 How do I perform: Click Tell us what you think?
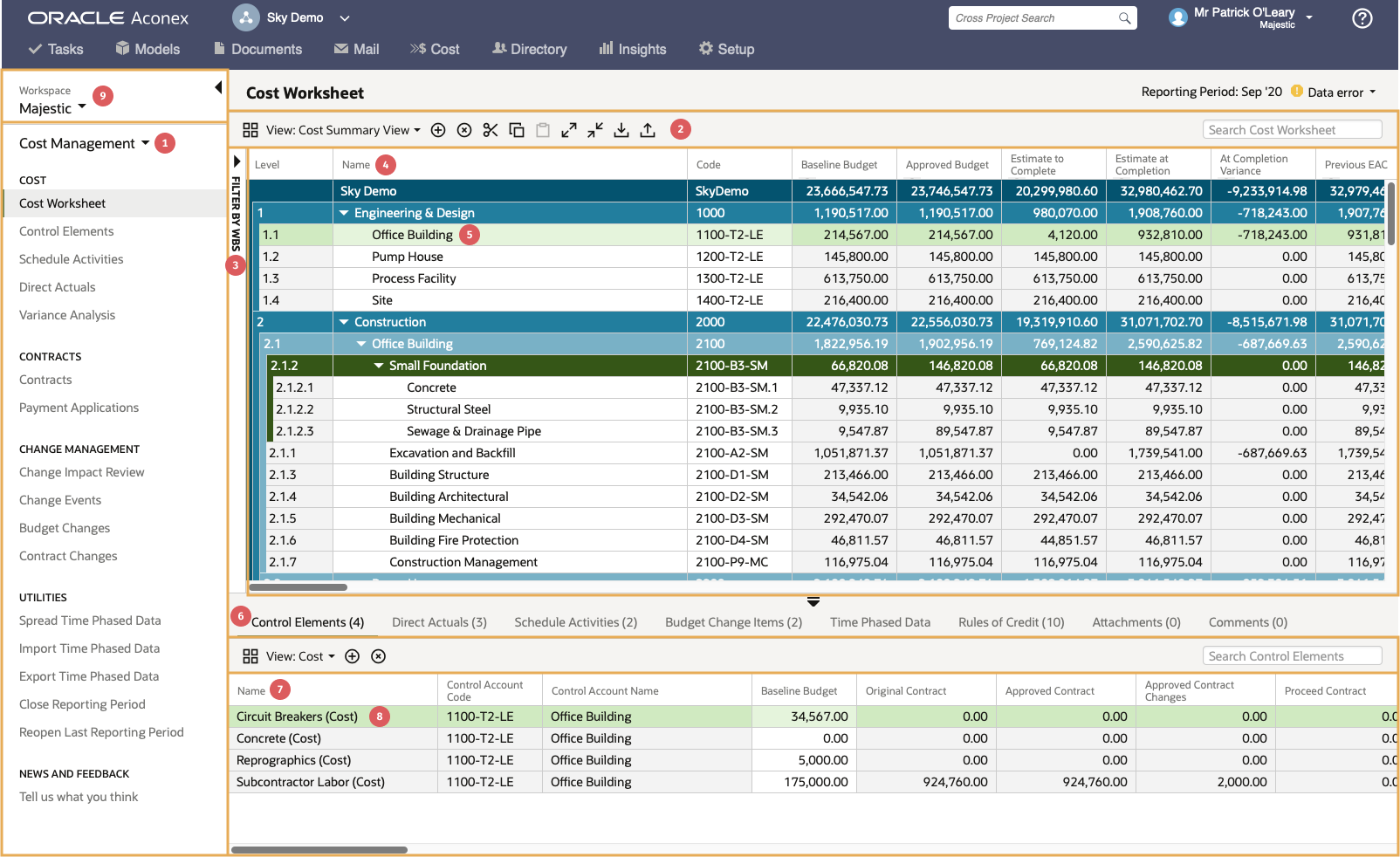(x=79, y=797)
